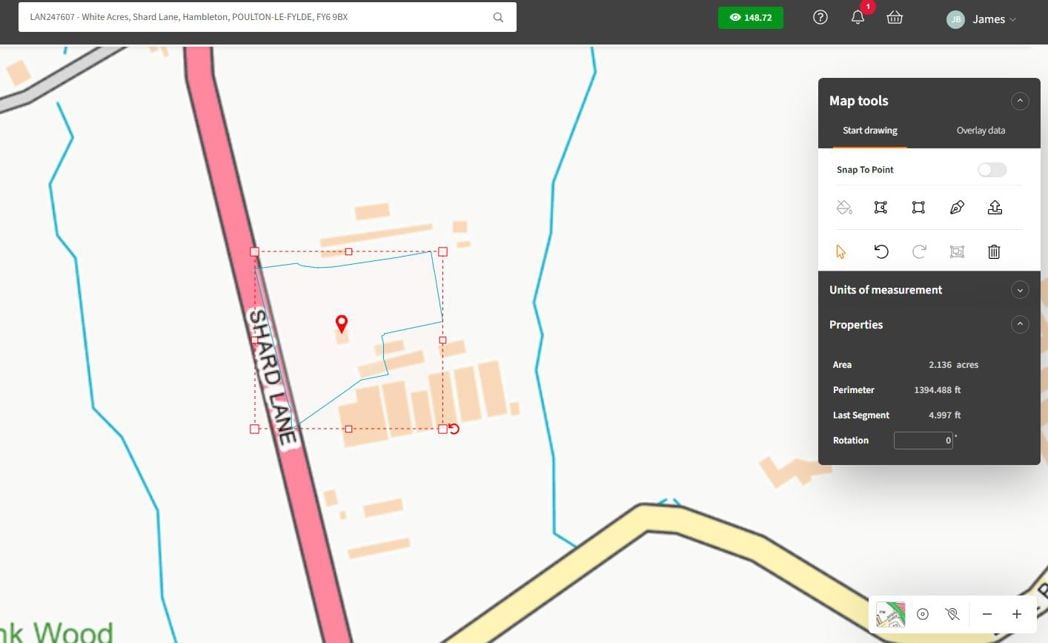Enable the Snap To Point switch
Image resolution: width=1048 pixels, height=643 pixels.
coord(991,169)
